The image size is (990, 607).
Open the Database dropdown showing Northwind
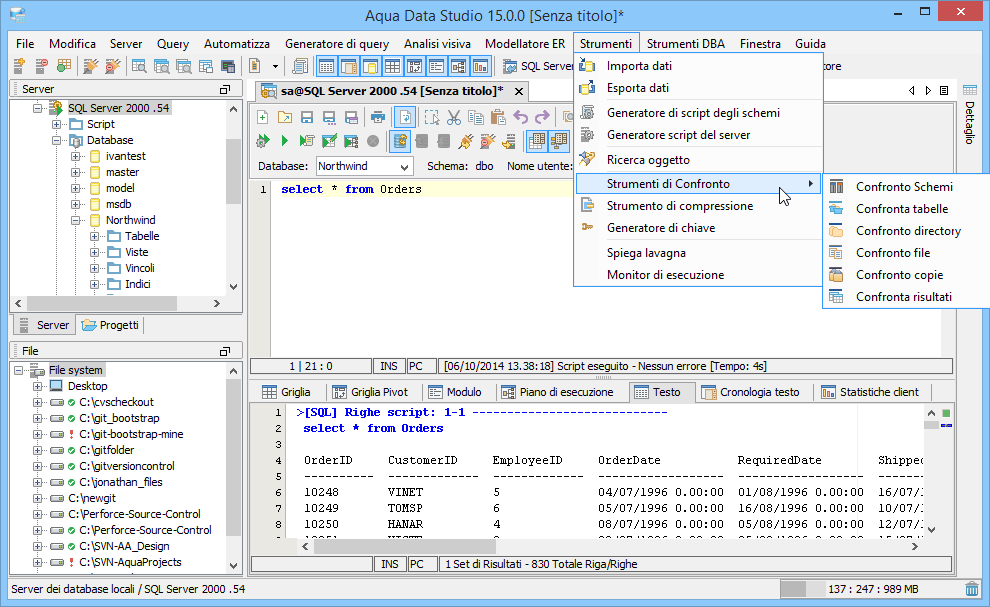(x=404, y=166)
